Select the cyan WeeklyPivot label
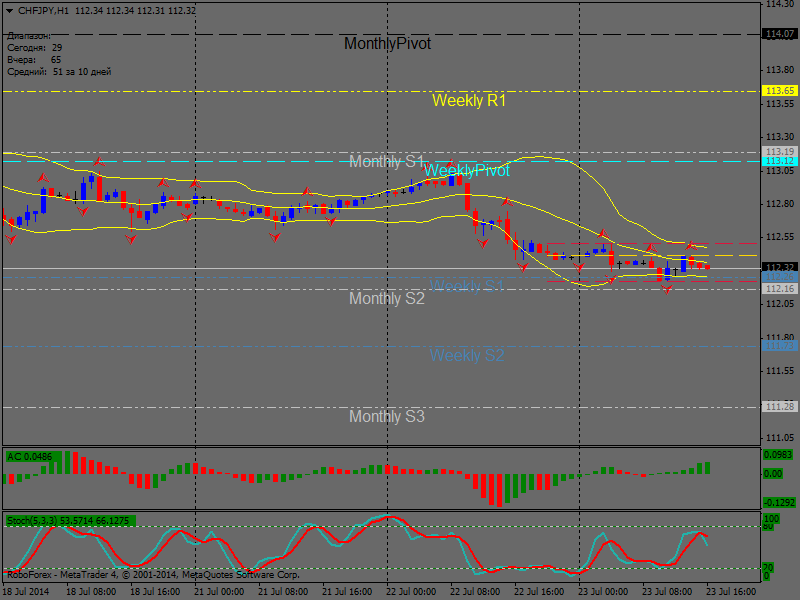 (x=467, y=171)
